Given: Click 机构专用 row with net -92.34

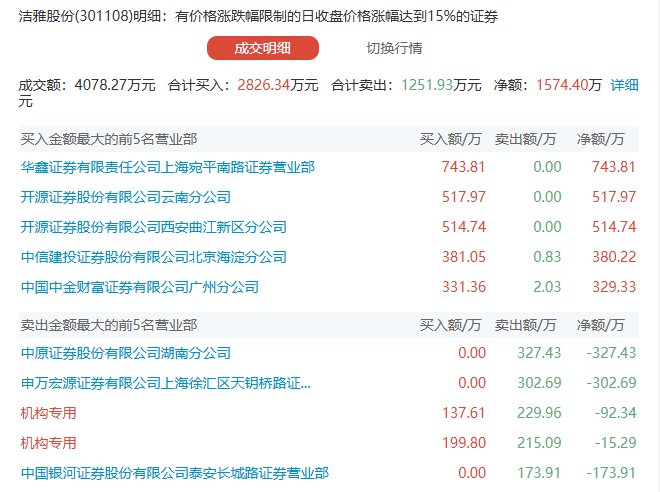Looking at the screenshot, I should click(x=48, y=413).
